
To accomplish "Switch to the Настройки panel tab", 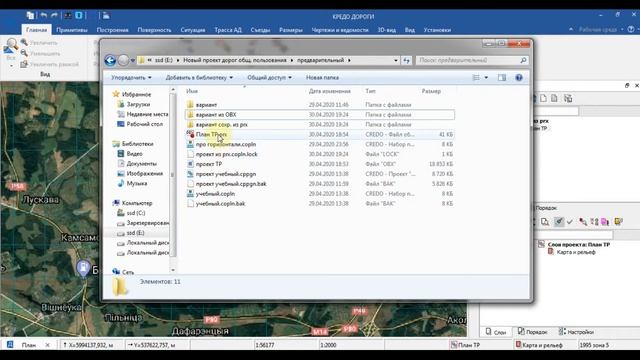I will coord(576,332).
